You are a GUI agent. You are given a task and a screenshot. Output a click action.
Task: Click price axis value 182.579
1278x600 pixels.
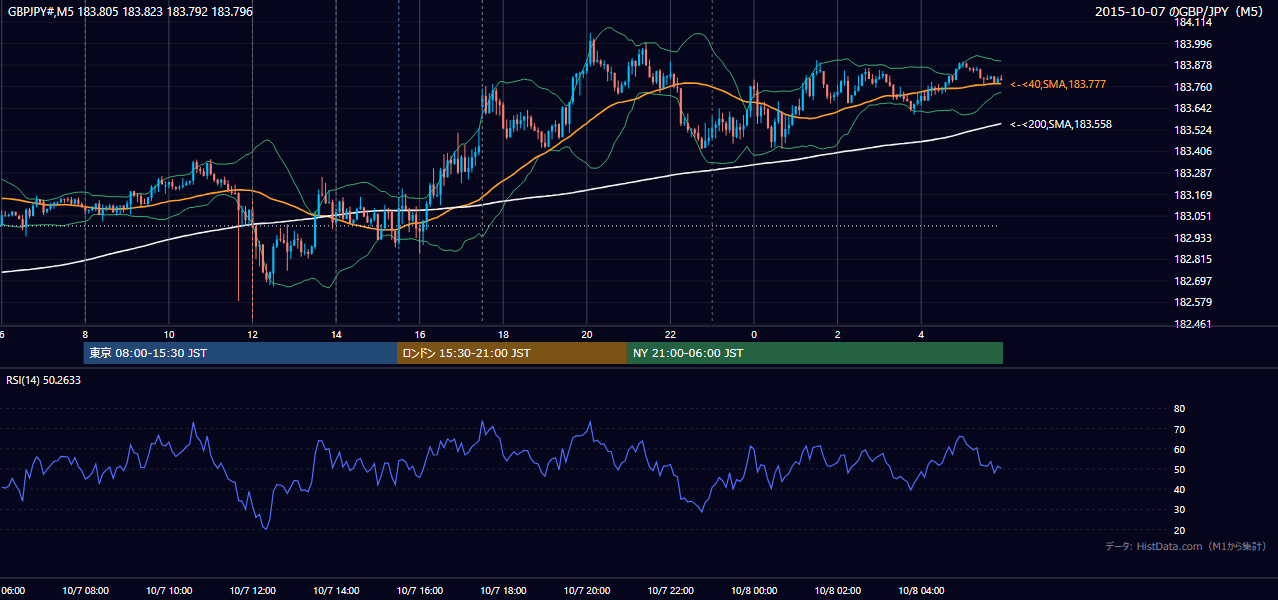pos(1192,302)
